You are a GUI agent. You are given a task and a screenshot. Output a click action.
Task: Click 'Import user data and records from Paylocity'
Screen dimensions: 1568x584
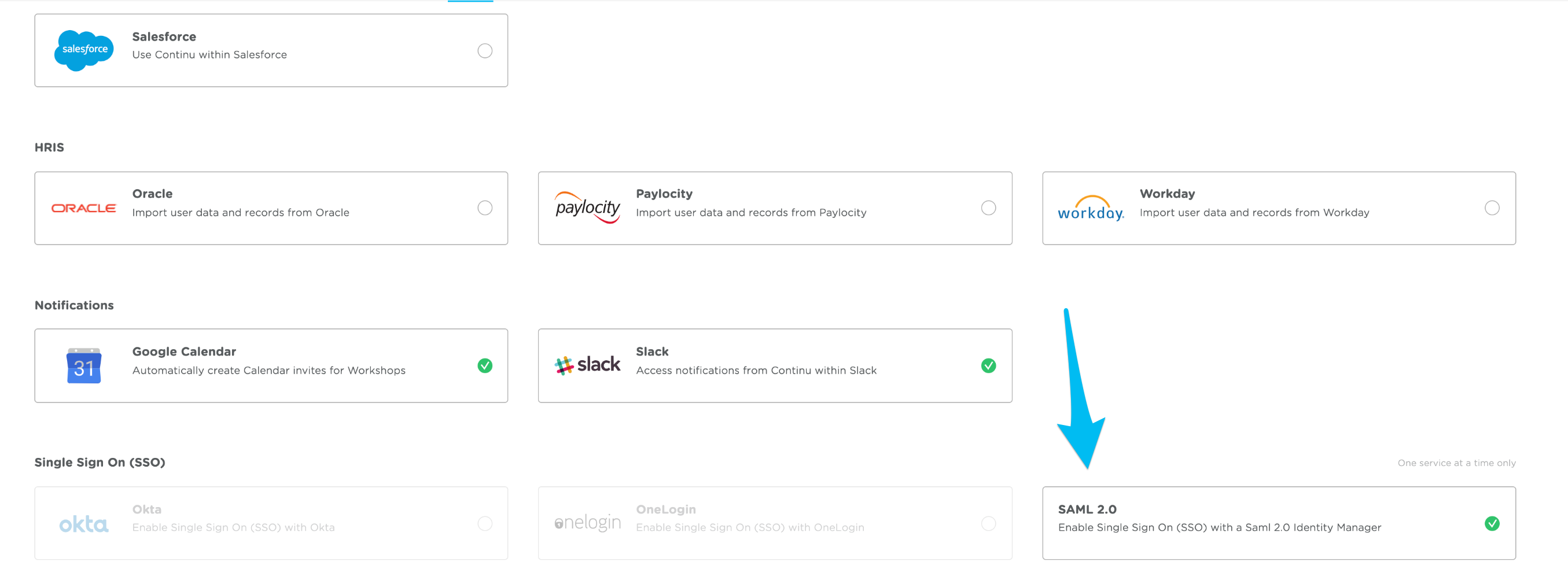751,213
